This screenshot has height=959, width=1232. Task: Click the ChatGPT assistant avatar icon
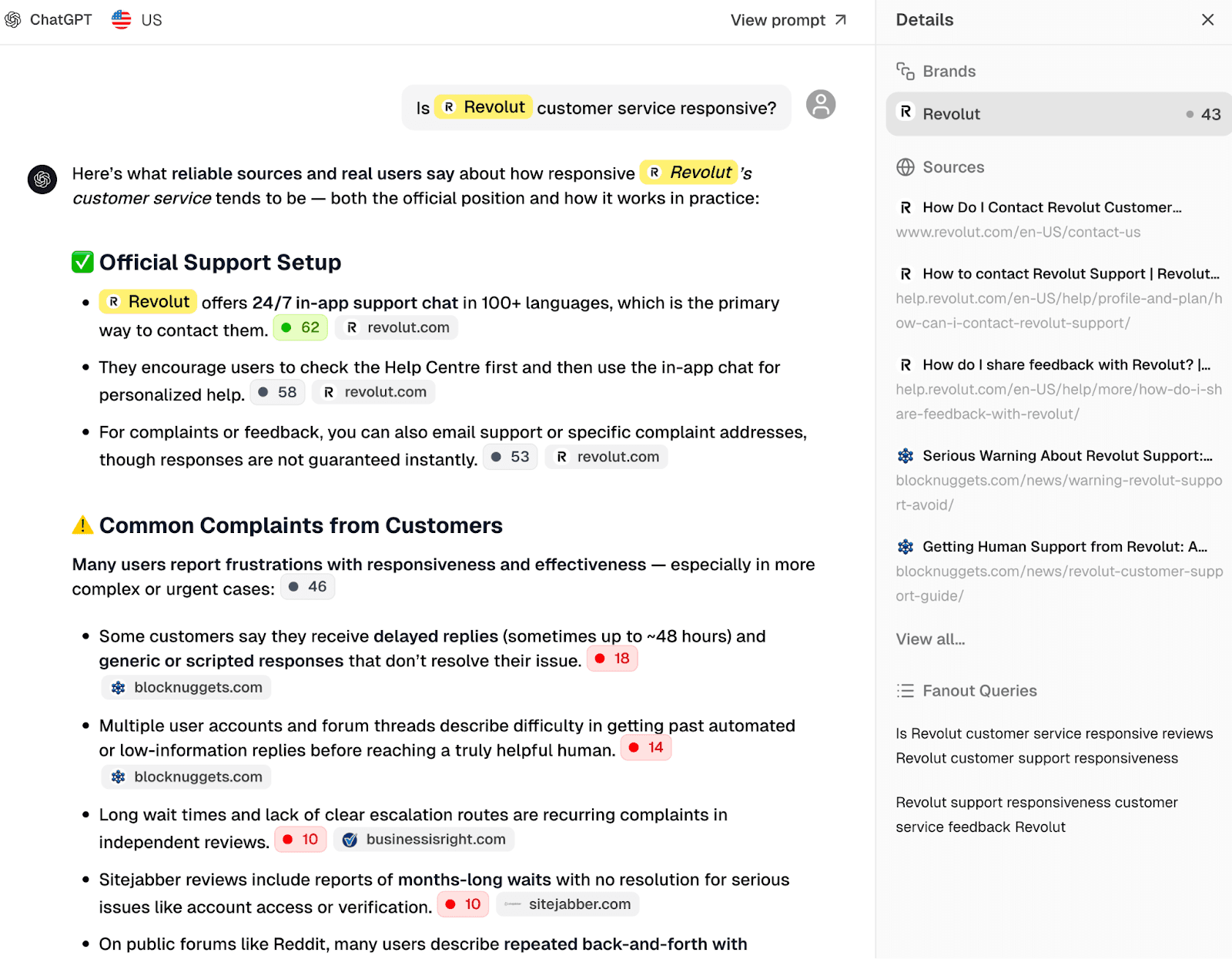(42, 179)
